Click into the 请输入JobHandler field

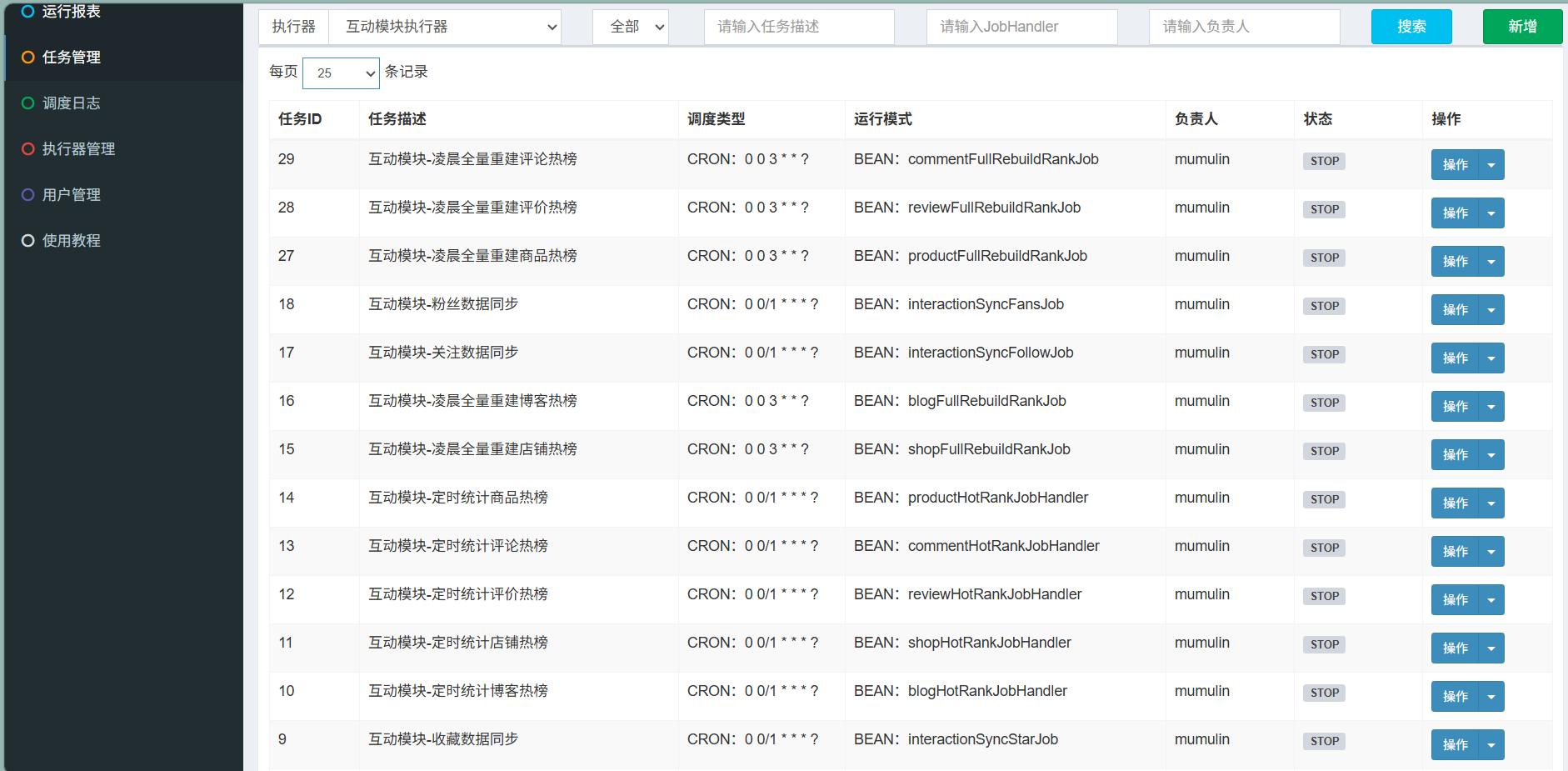click(x=1021, y=27)
